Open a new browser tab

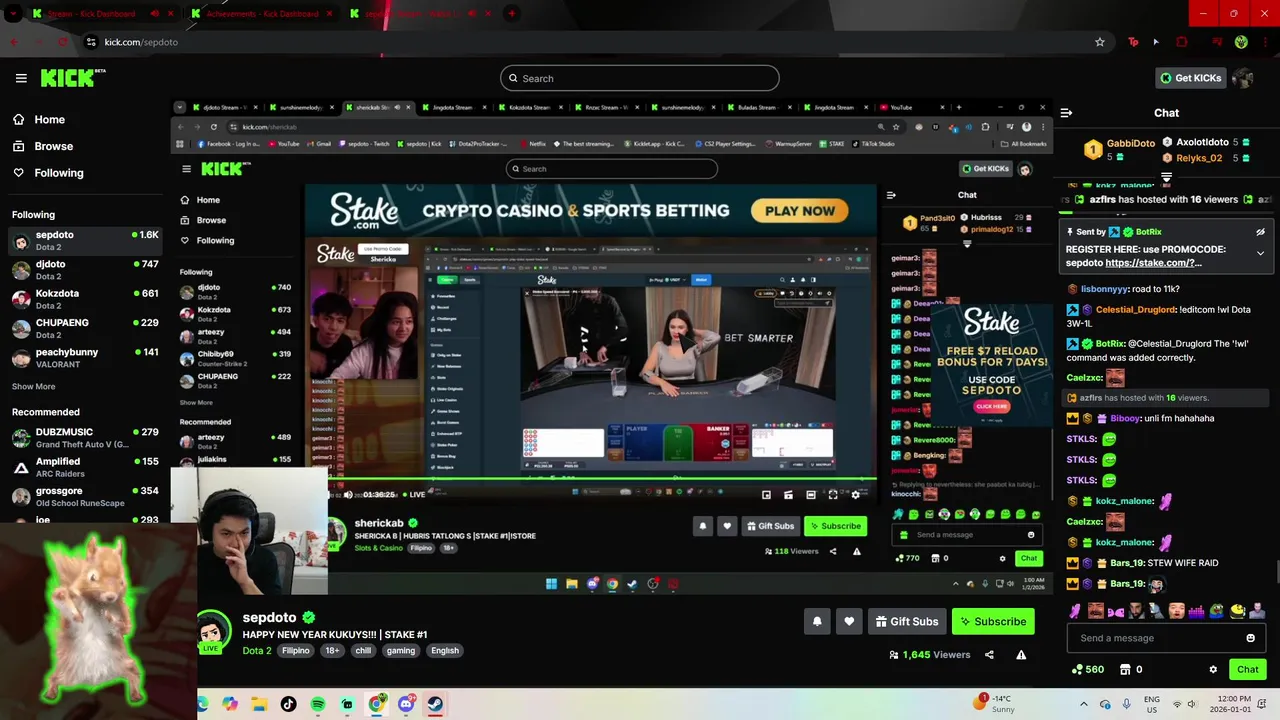(511, 14)
